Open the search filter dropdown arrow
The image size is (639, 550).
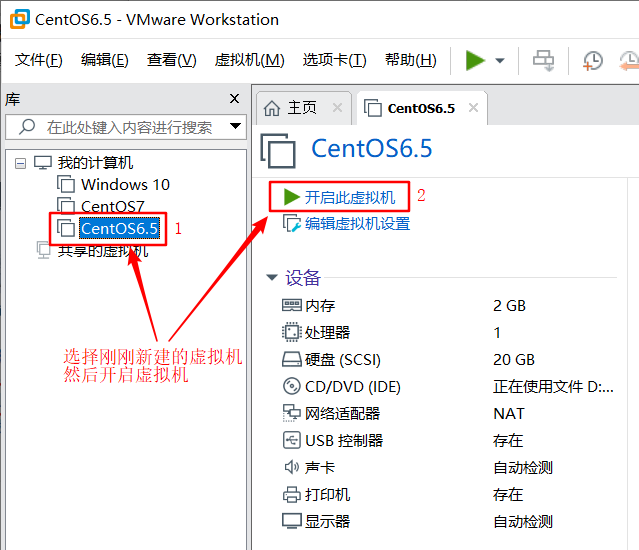pos(235,126)
